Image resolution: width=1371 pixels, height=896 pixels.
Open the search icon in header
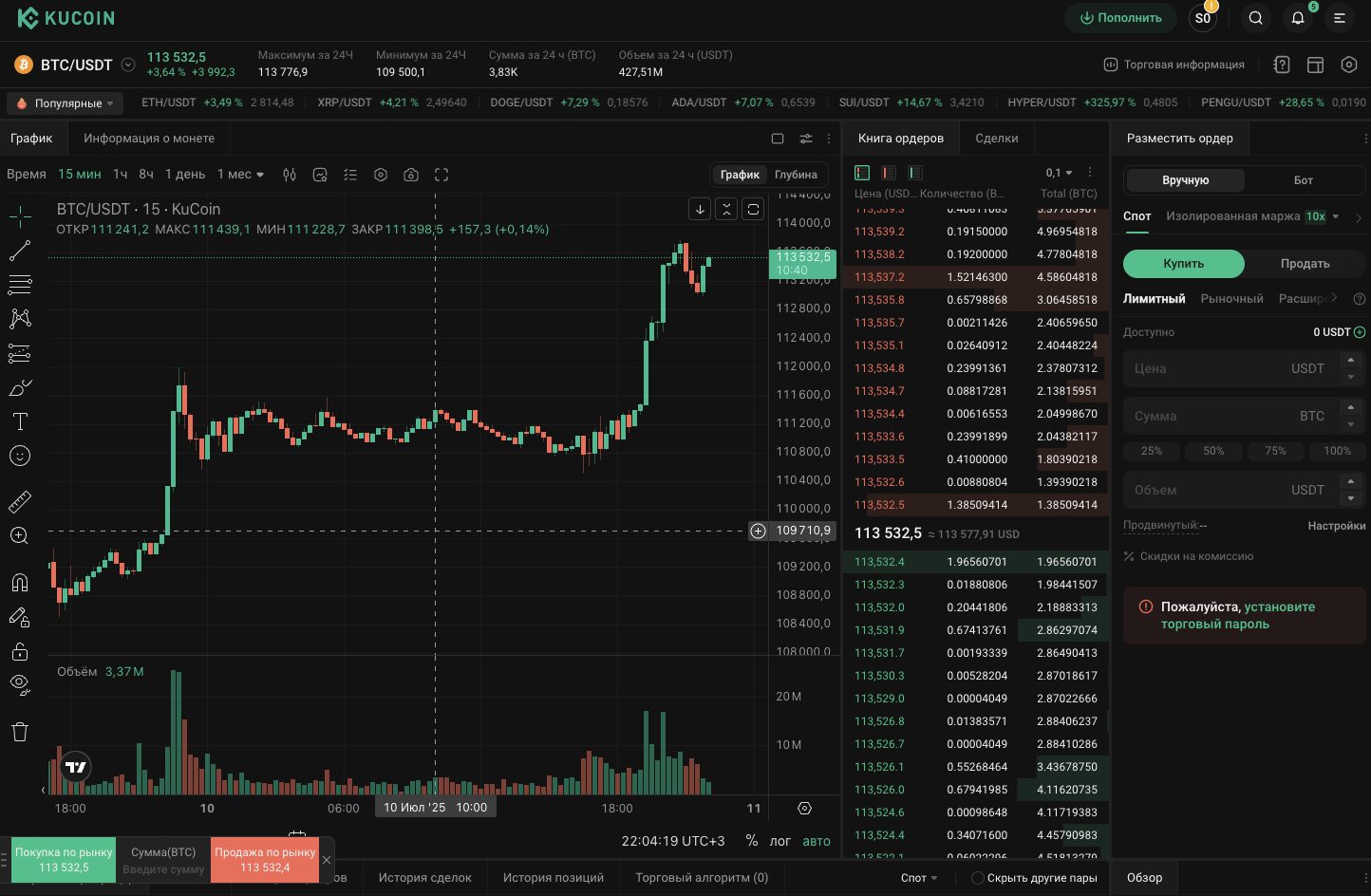pos(1256,18)
